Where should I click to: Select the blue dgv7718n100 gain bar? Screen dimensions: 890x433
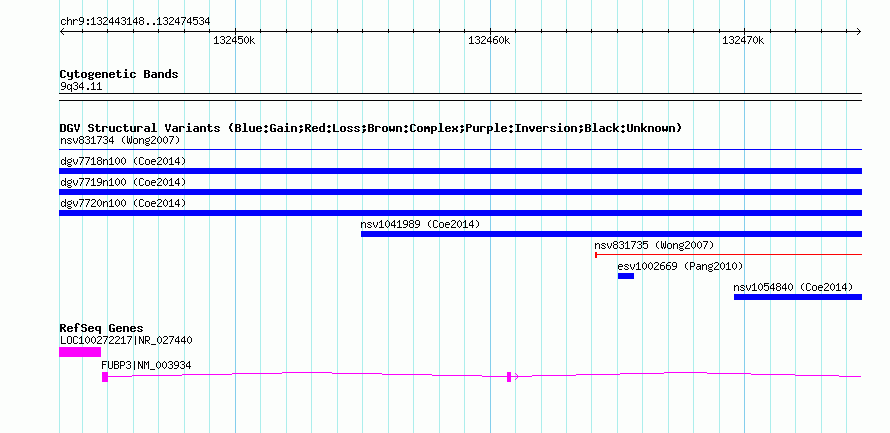pos(460,171)
